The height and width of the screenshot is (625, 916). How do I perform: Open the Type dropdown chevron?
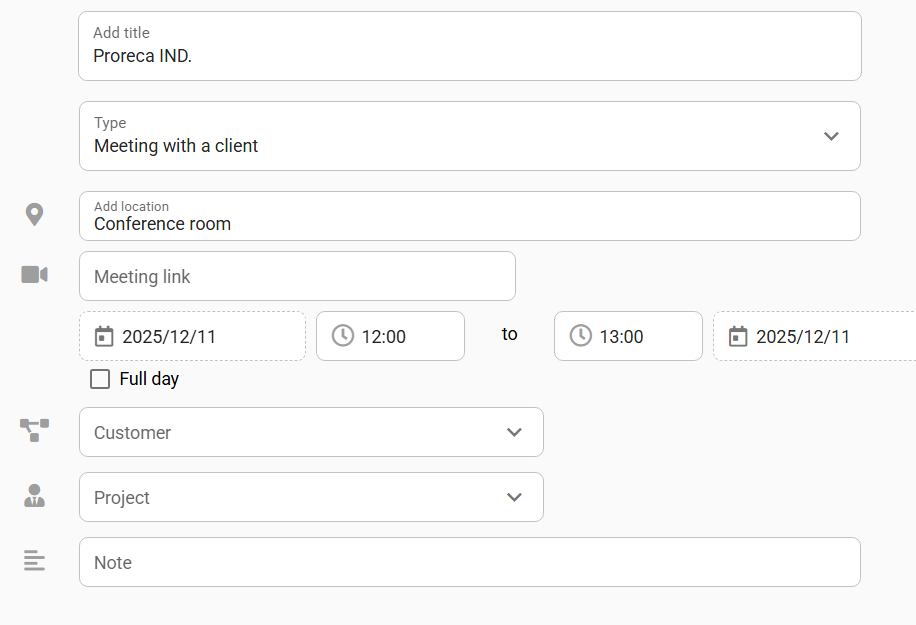(830, 136)
